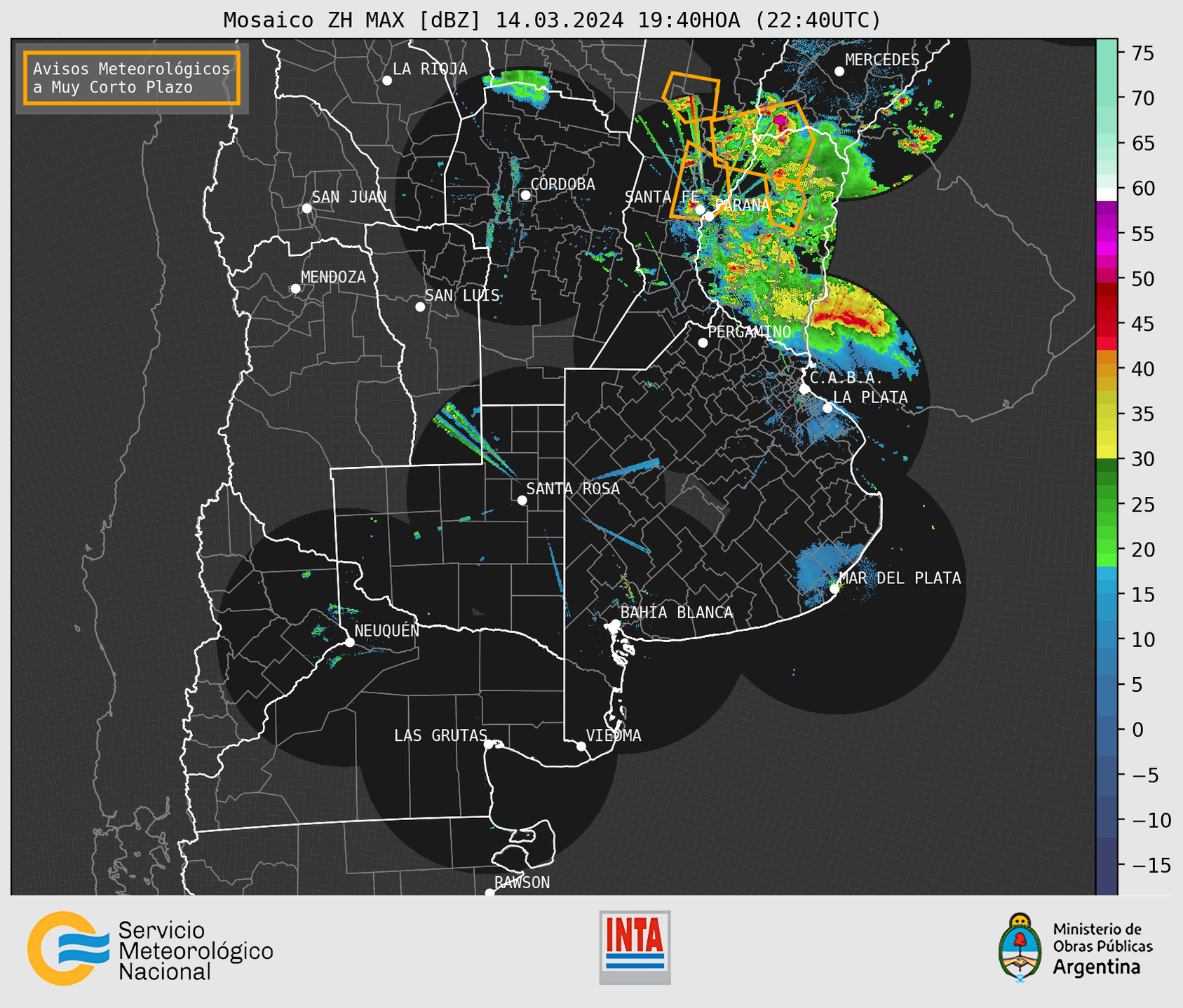
Task: Click the orange warning polygon north of Santa Fe
Action: click(x=693, y=96)
